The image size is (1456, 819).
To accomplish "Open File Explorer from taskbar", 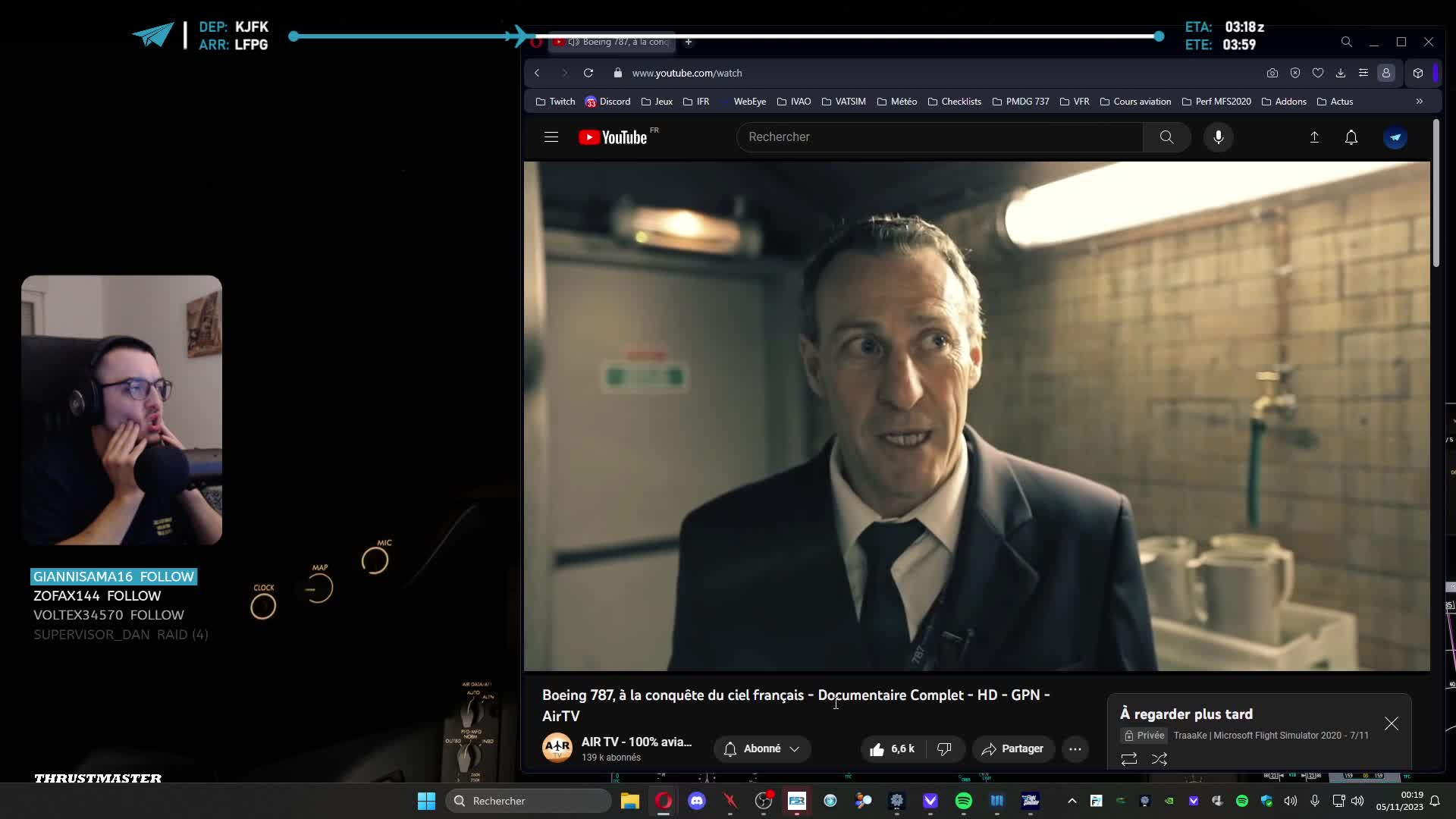I will [x=630, y=801].
